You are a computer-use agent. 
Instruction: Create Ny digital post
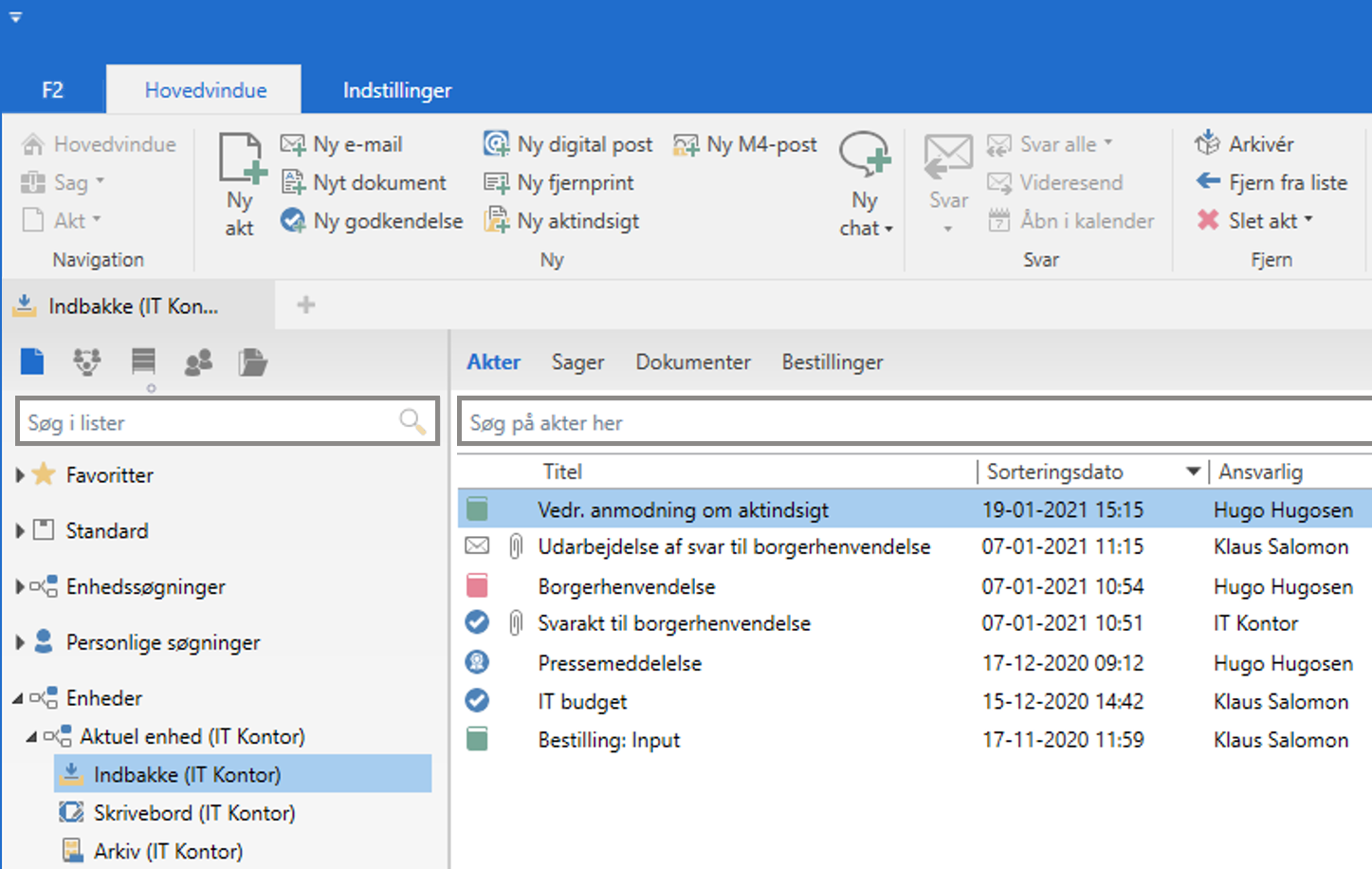pos(567,144)
